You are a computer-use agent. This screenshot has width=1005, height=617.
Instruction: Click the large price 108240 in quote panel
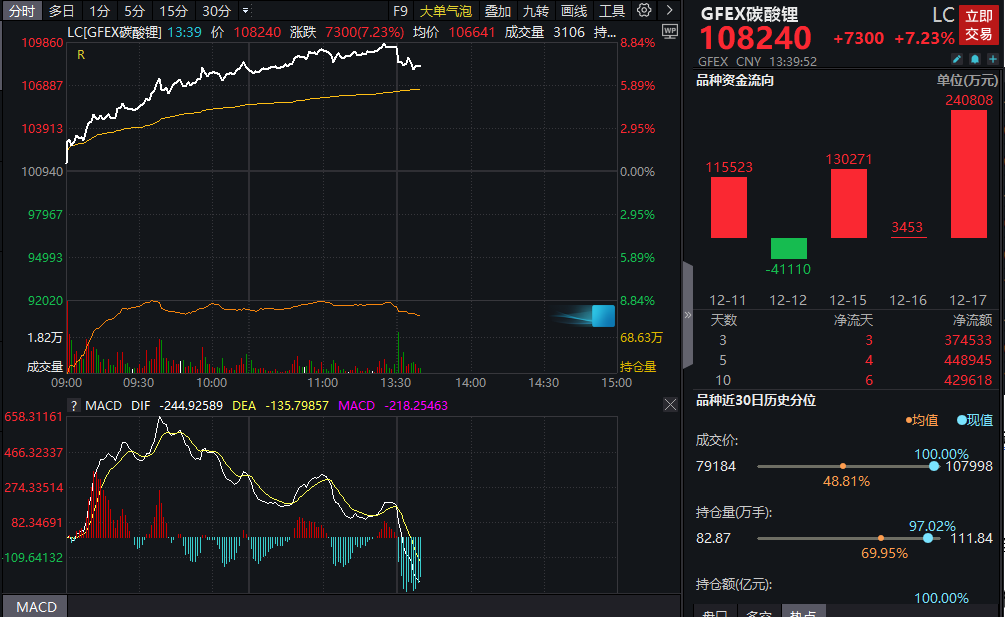[x=756, y=38]
